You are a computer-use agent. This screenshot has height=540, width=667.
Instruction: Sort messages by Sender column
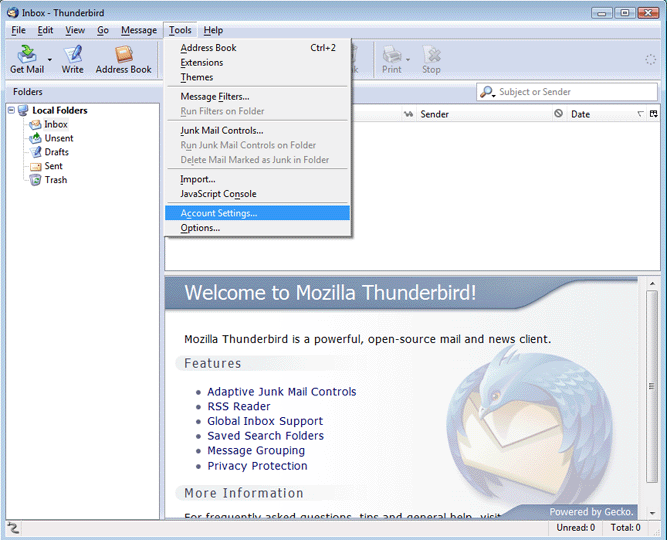tap(484, 114)
